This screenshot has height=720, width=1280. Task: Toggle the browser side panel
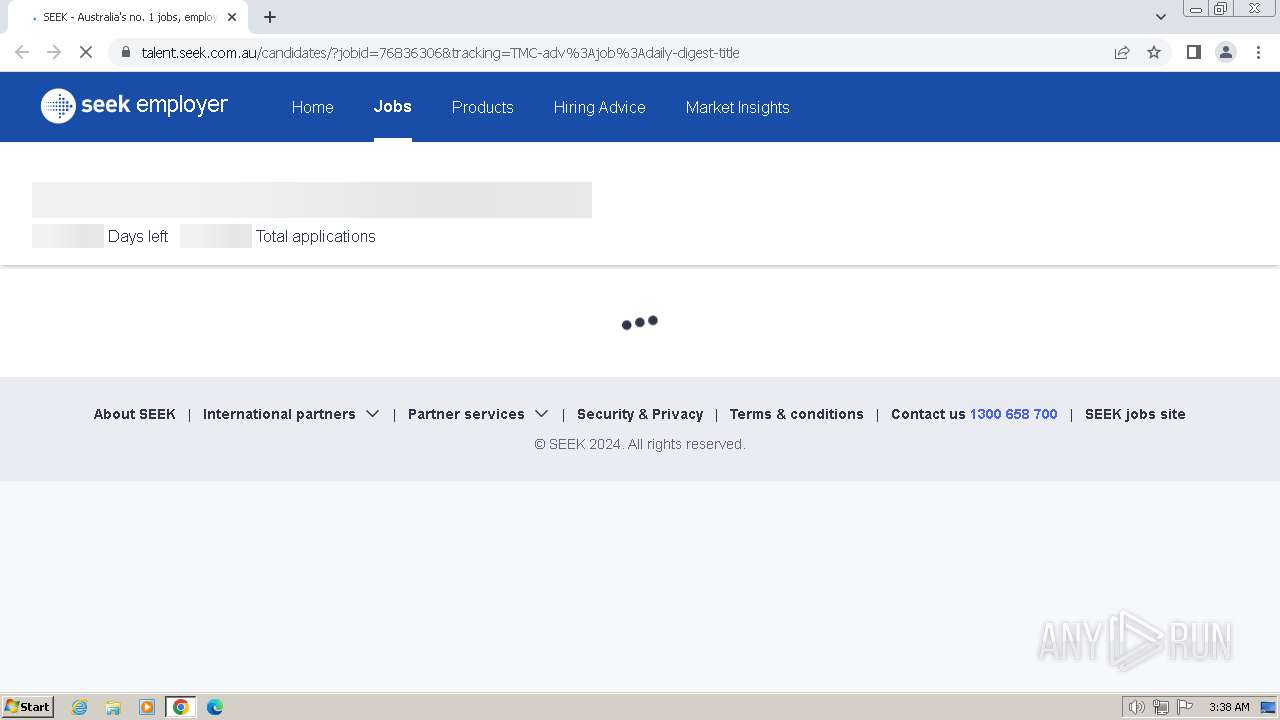tap(1193, 52)
